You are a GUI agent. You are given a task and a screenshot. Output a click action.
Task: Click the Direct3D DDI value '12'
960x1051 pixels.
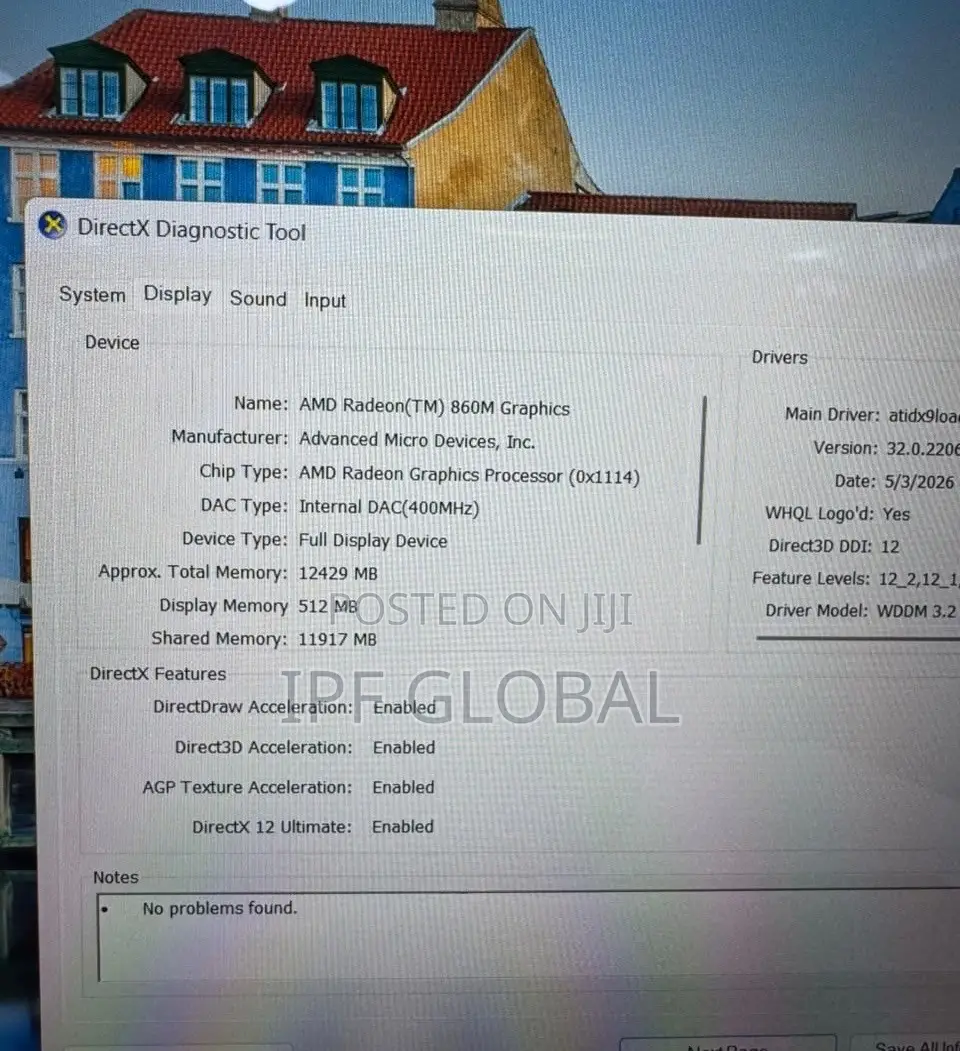click(890, 546)
